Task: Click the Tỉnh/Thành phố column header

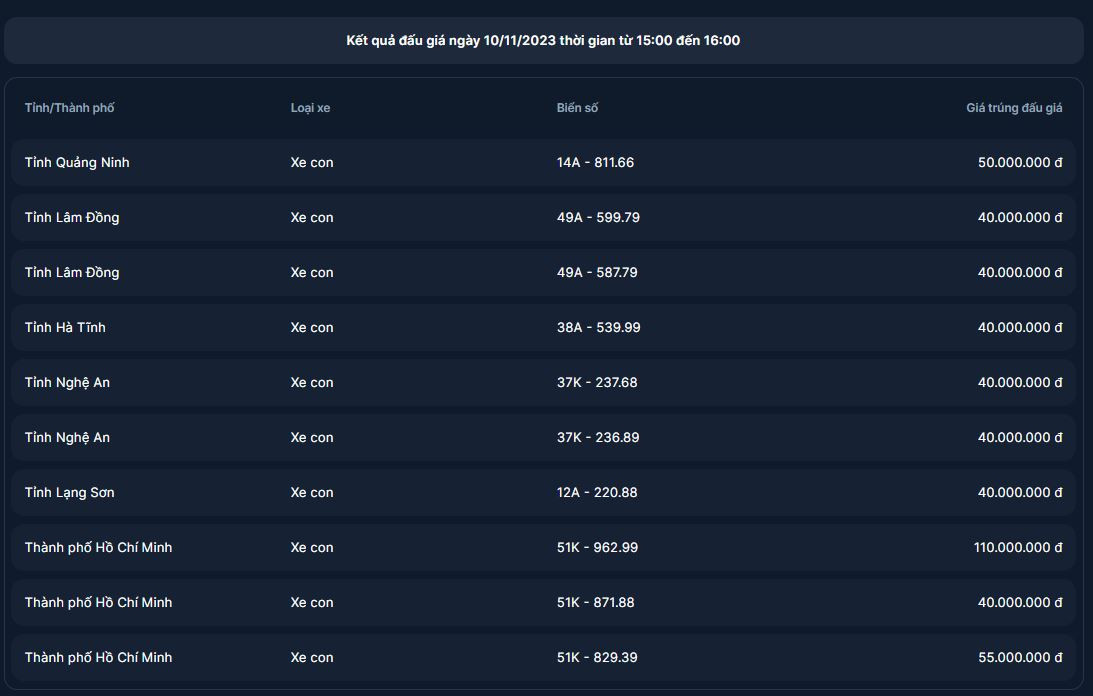Action: point(70,108)
